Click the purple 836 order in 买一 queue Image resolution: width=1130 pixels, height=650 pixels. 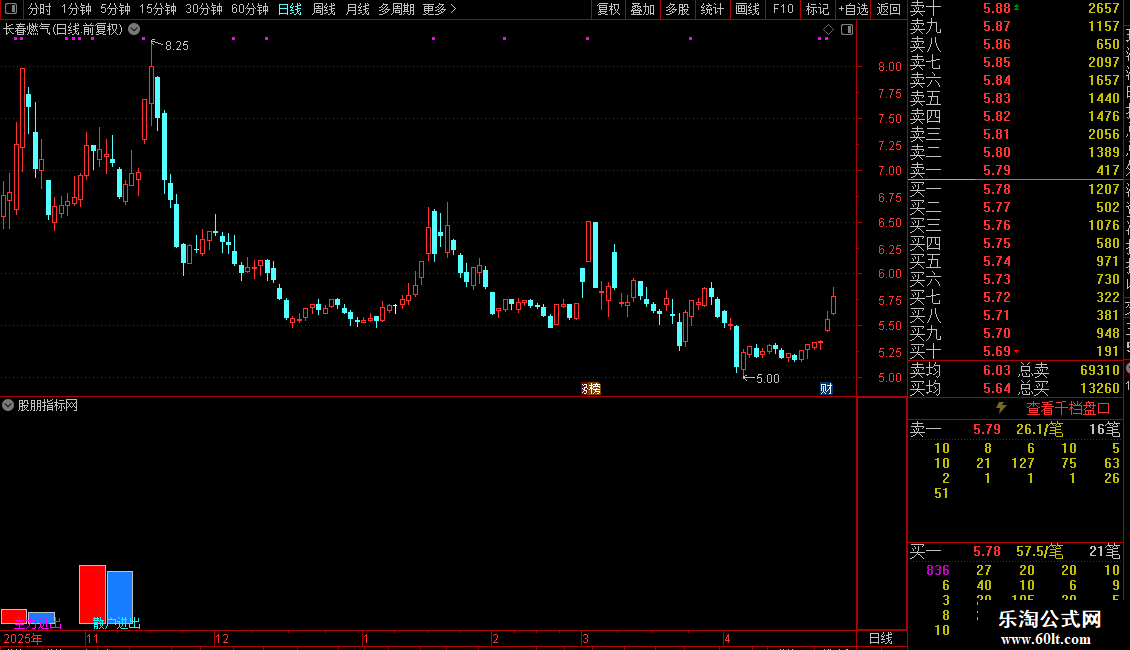[x=938, y=570]
